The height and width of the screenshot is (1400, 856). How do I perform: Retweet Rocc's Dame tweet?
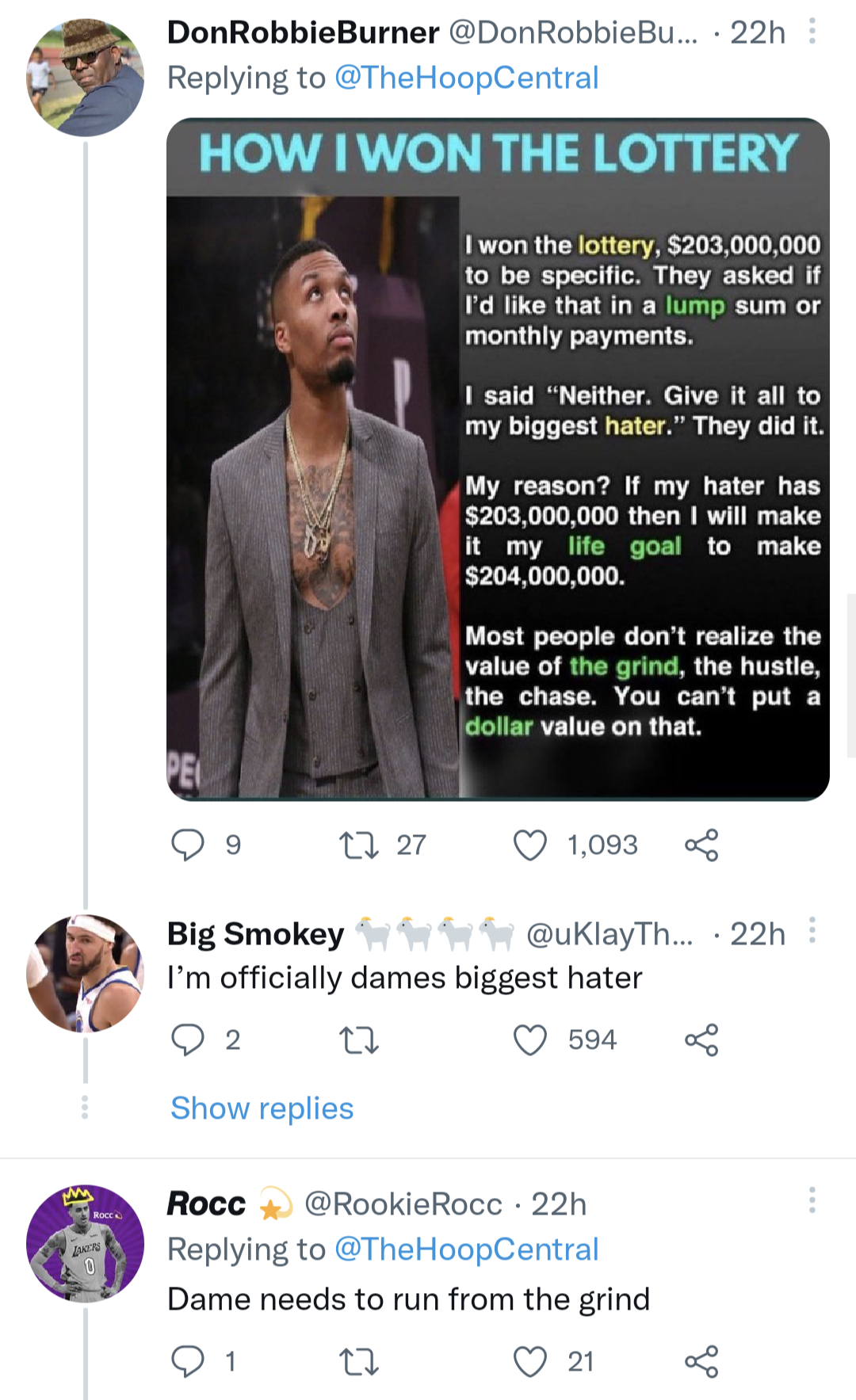coord(358,1362)
